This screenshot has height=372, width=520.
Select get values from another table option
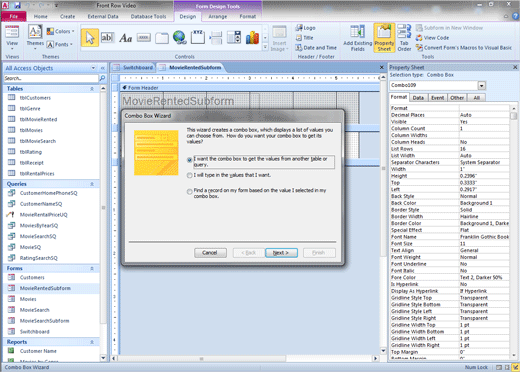(x=189, y=160)
